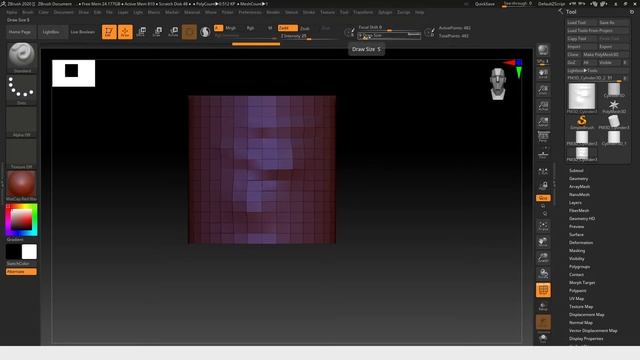The height and width of the screenshot is (360, 640).
Task: Toggle the Mrgb mode
Action: coord(231,28)
